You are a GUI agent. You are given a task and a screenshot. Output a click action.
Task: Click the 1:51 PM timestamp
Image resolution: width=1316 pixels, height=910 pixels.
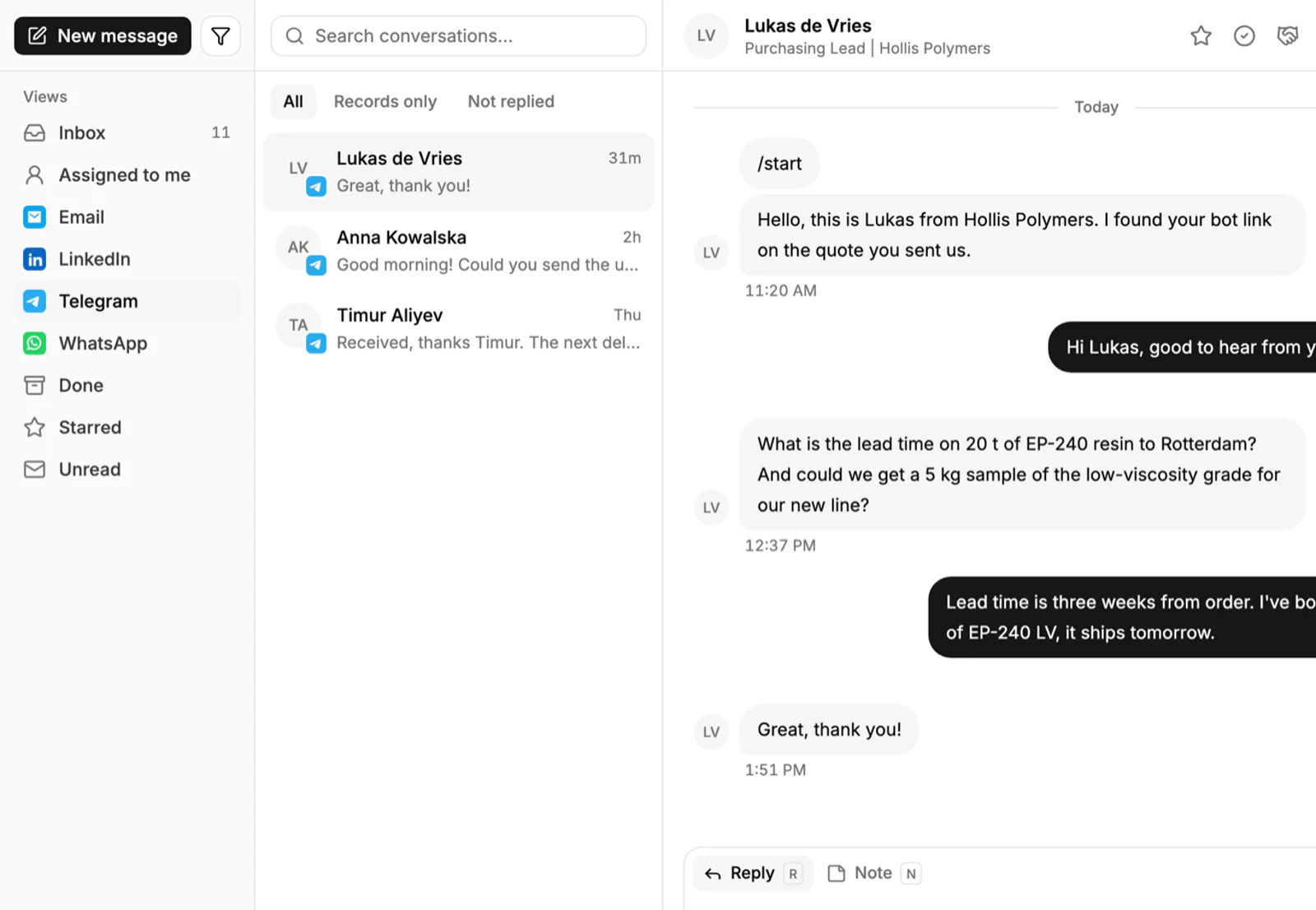coord(775,770)
